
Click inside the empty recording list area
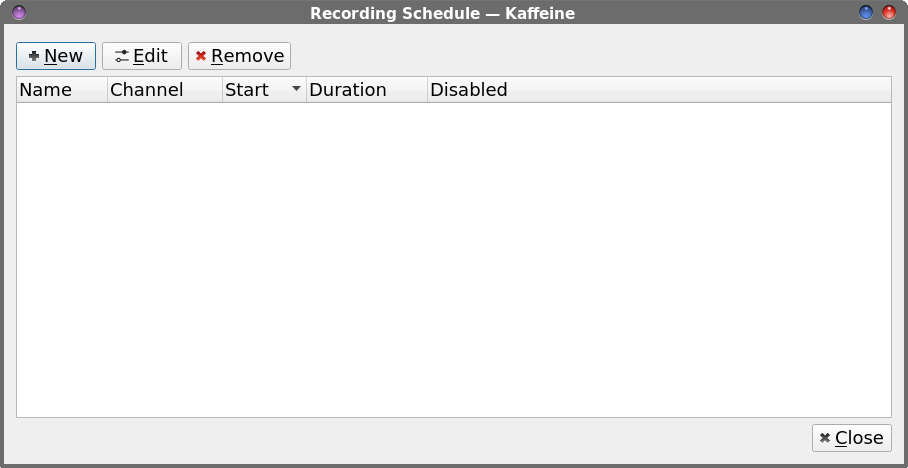[454, 259]
